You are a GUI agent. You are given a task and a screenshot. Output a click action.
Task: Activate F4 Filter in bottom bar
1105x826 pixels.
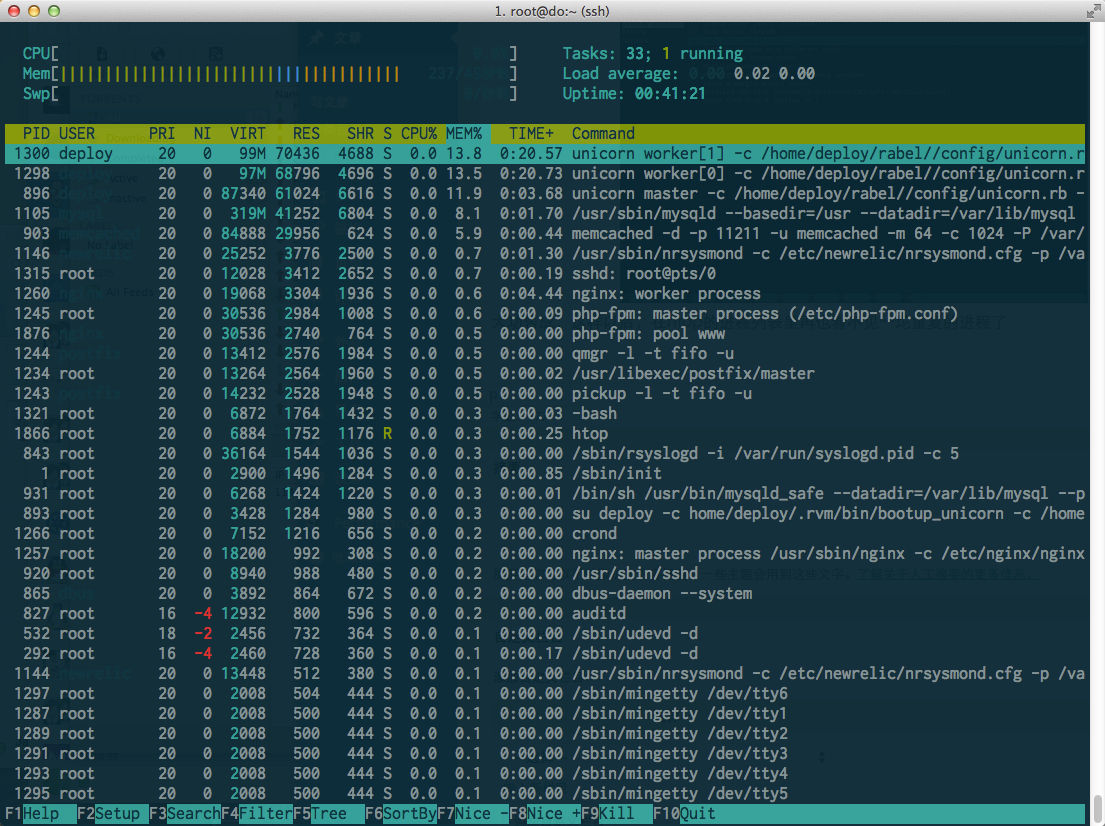(x=257, y=813)
